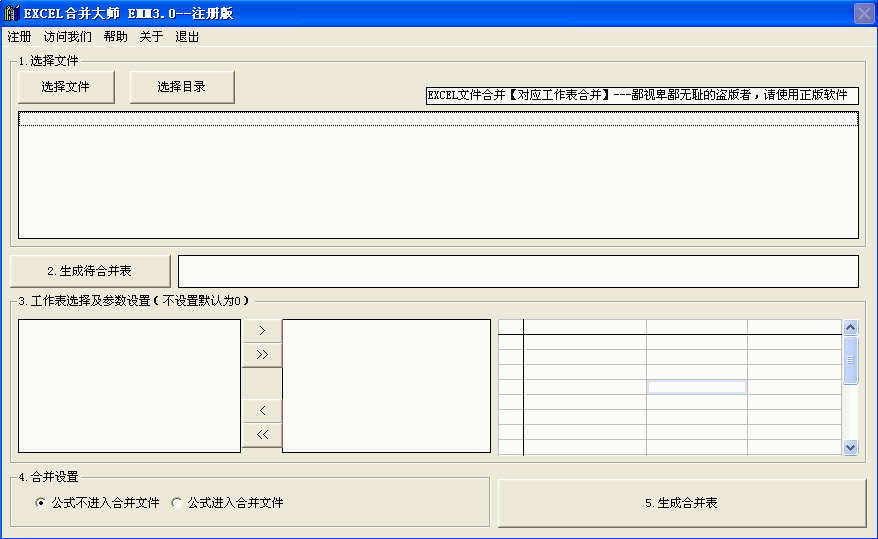Viewport: 878px width, 539px height.
Task: Open the 帮助 menu
Action: 115,37
